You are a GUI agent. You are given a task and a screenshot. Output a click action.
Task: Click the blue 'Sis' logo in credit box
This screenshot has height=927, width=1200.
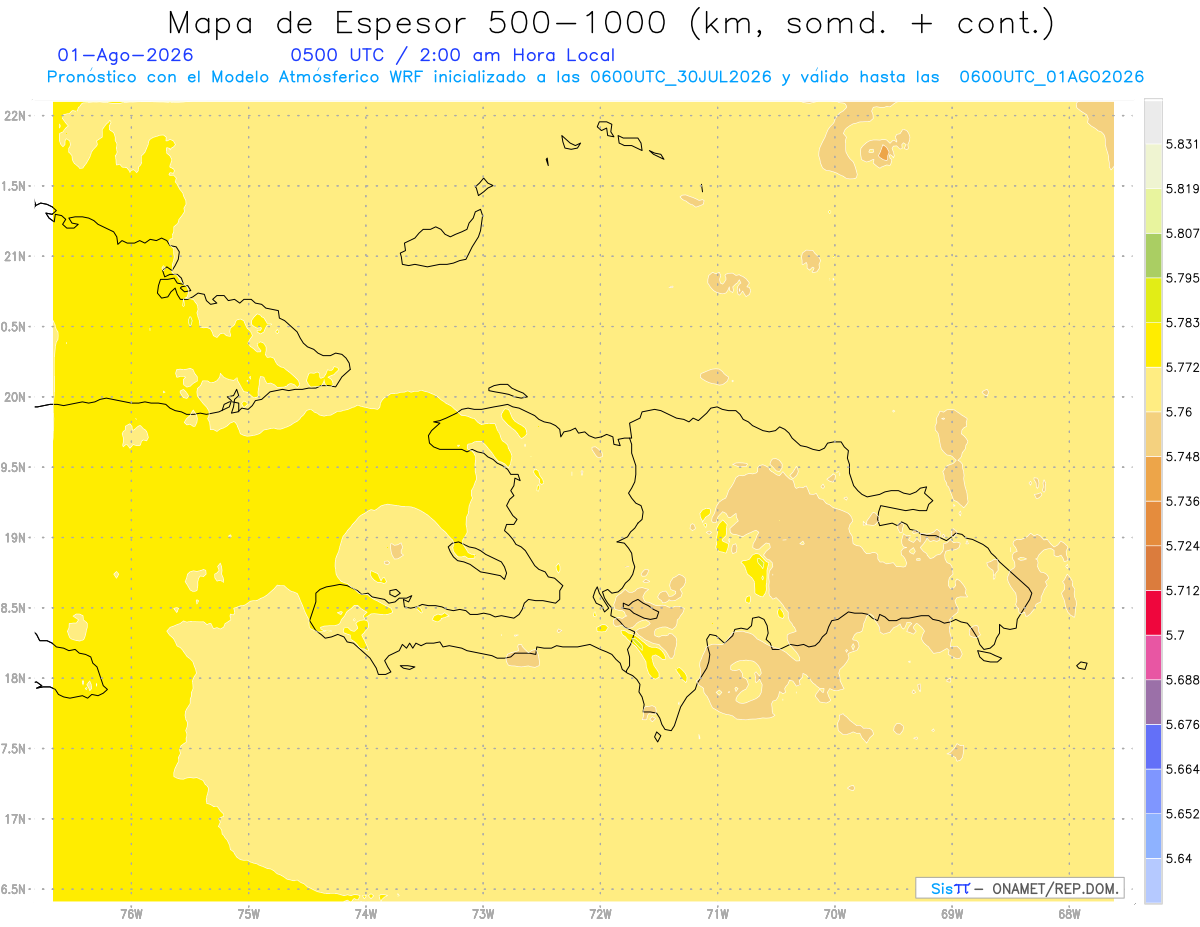pyautogui.click(x=941, y=888)
